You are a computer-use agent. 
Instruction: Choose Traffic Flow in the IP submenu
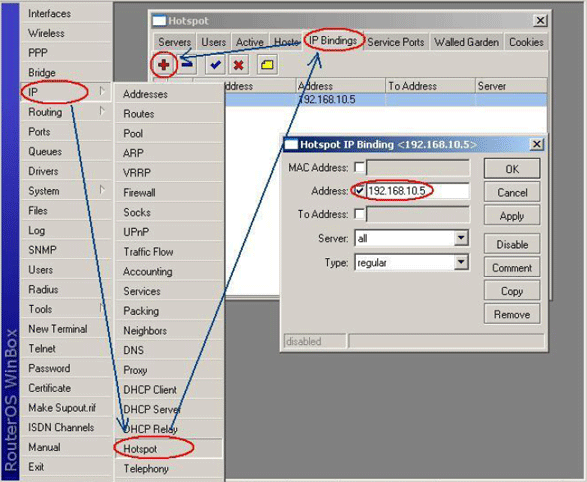[169, 251]
